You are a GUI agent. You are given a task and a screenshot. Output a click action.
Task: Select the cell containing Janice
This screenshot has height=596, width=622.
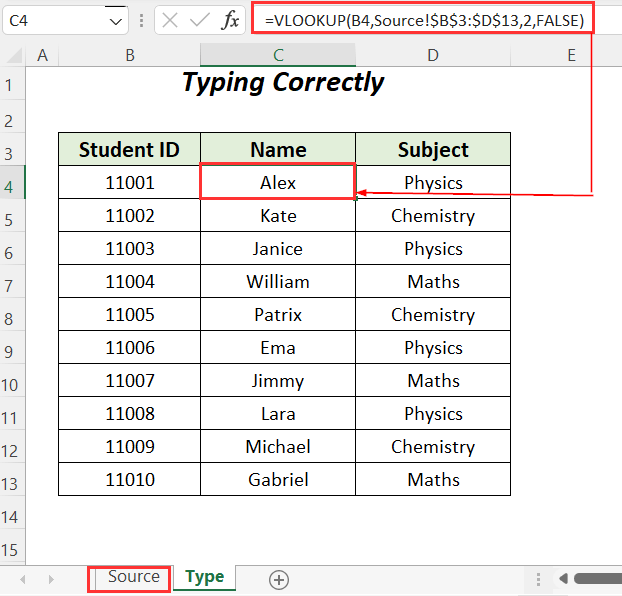(278, 248)
